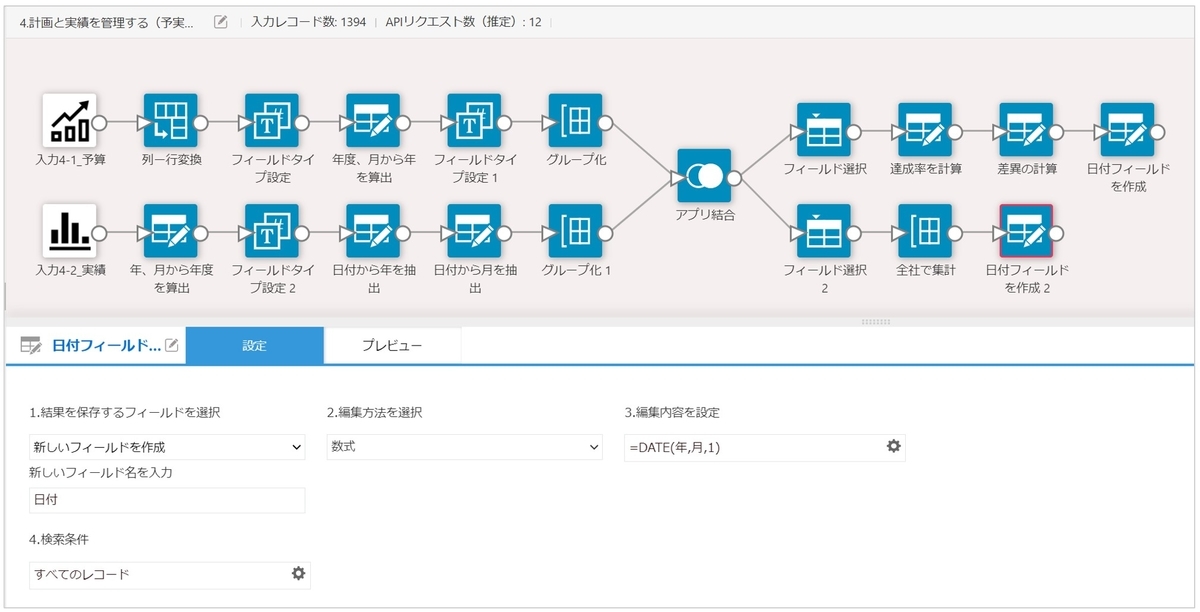The image size is (1200, 612).
Task: Click the panel divider drag handle
Action: [x=875, y=322]
